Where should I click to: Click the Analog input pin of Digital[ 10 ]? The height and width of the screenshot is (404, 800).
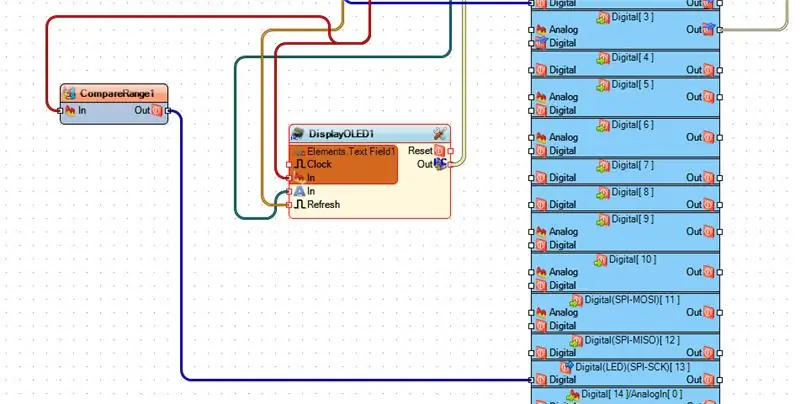tap(531, 272)
